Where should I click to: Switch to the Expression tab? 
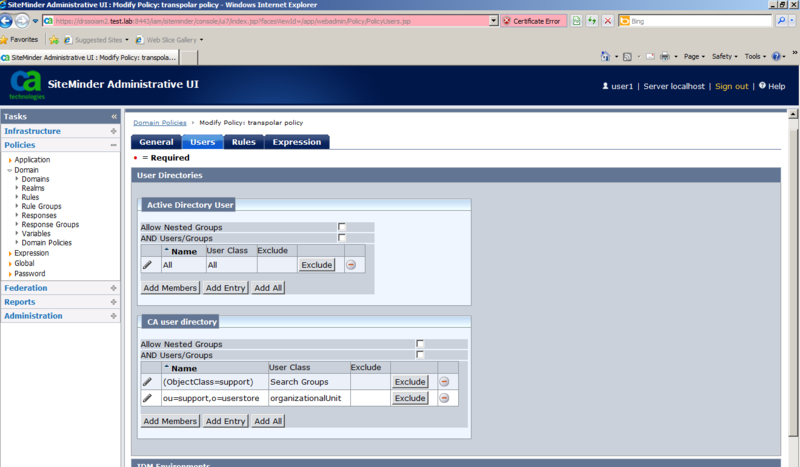click(296, 142)
